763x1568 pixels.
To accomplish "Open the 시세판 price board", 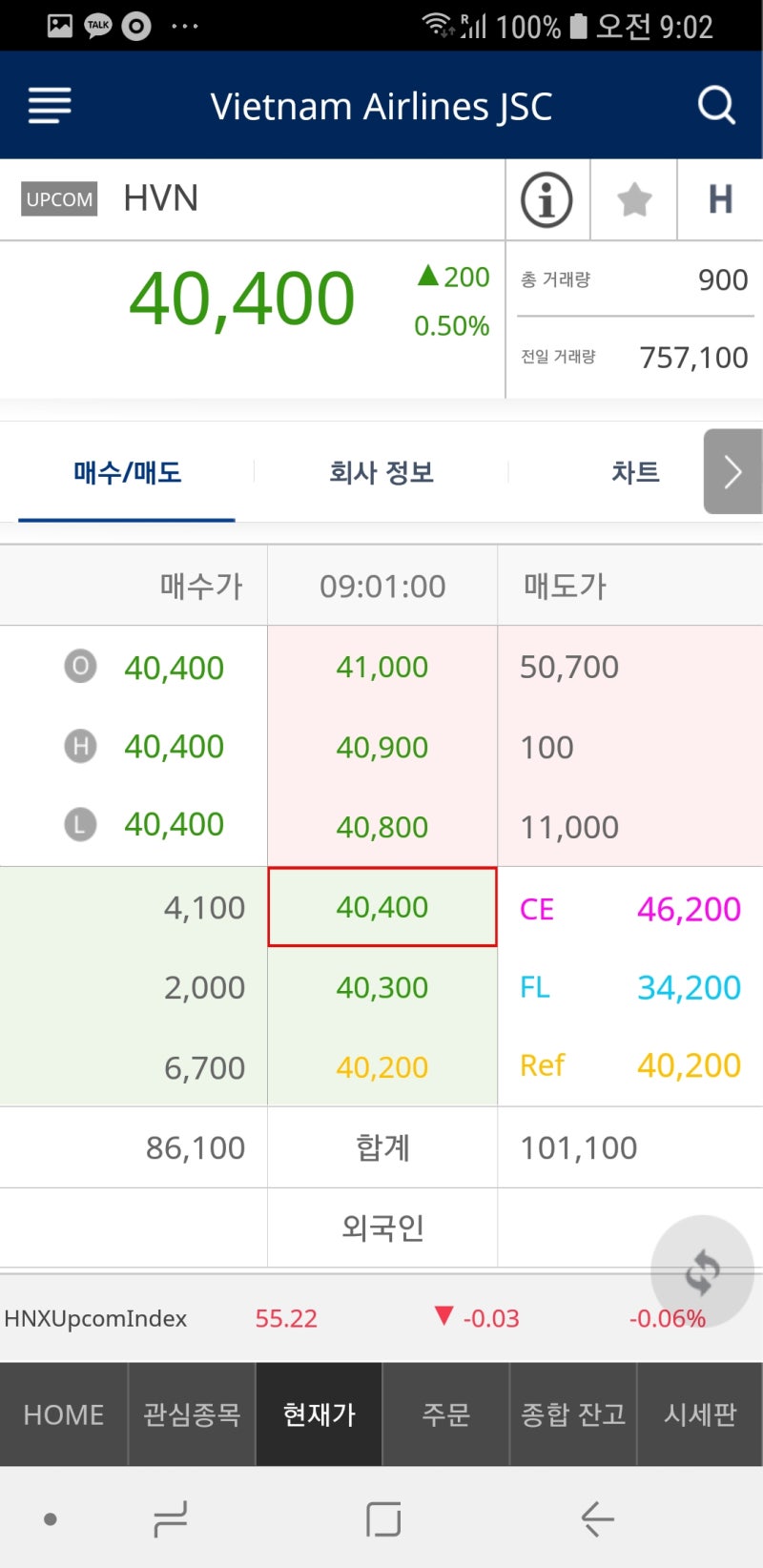I will 699,1414.
